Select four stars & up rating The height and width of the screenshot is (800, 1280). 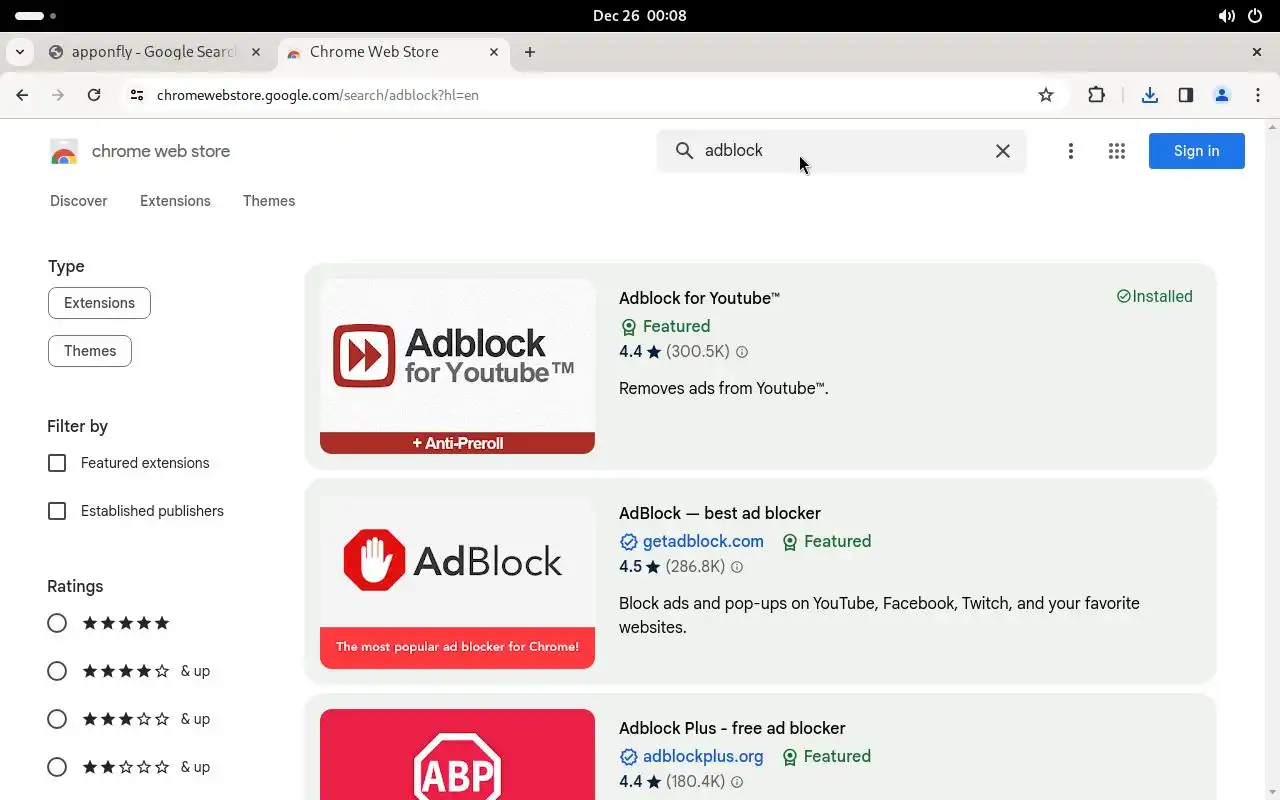click(x=57, y=671)
